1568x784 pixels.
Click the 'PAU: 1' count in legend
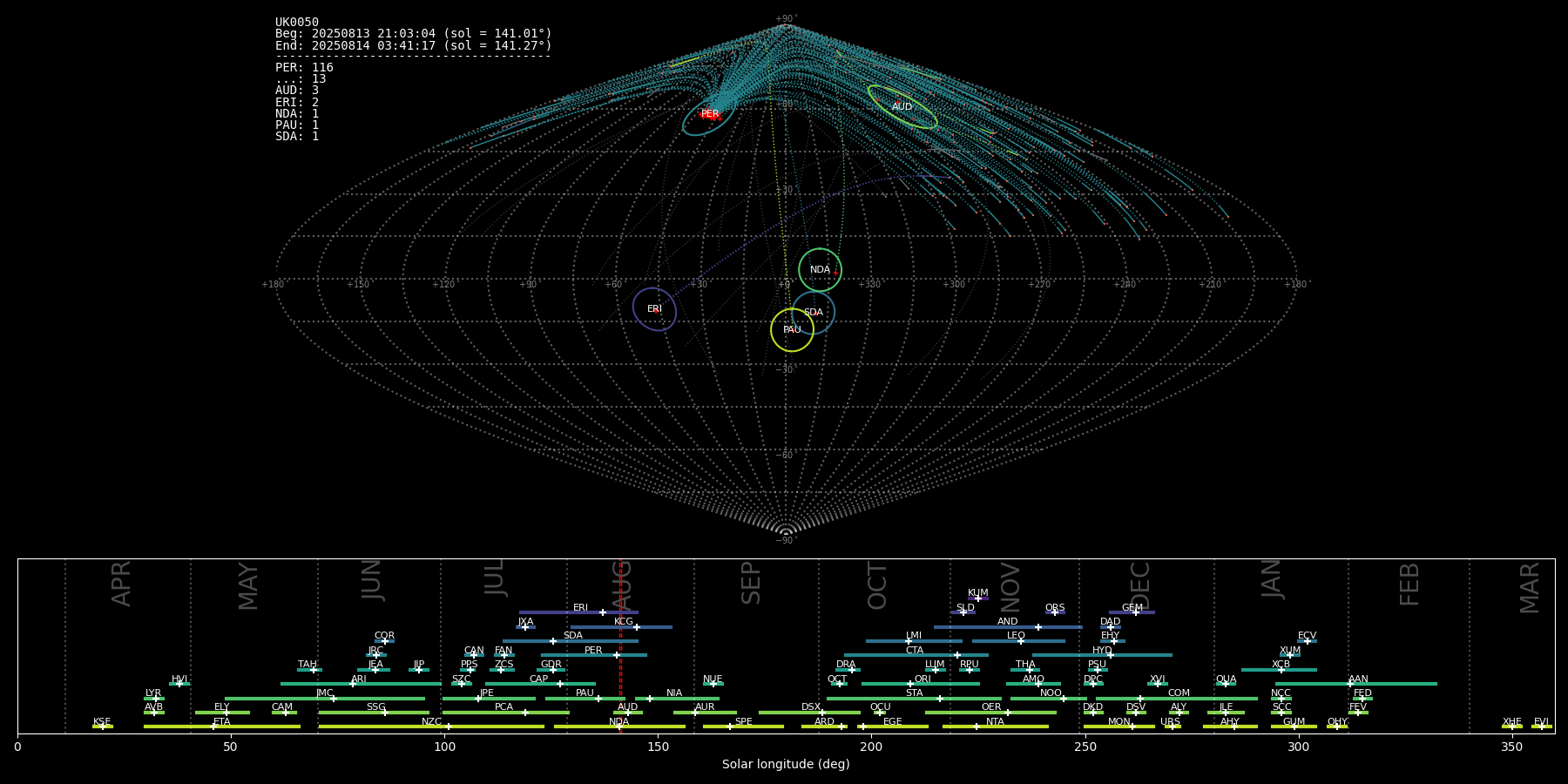(x=297, y=125)
